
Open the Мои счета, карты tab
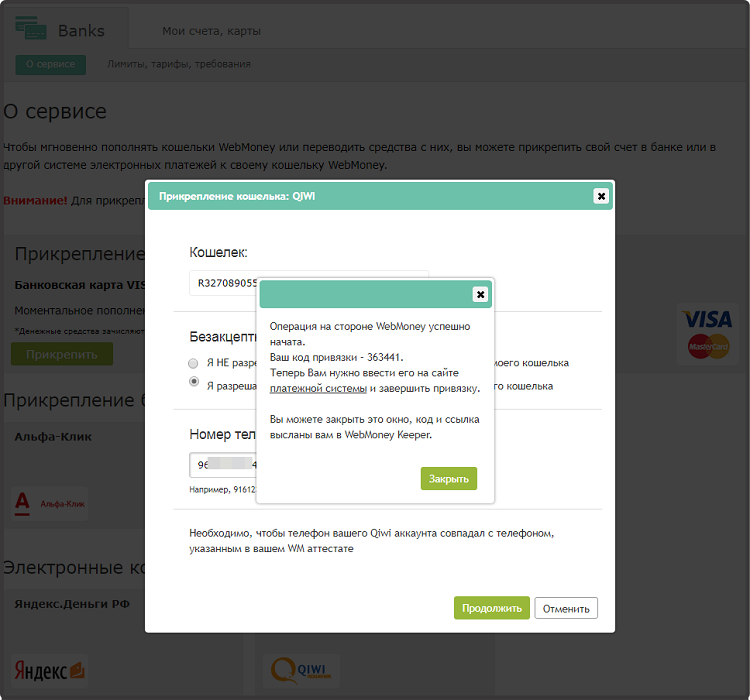click(211, 31)
